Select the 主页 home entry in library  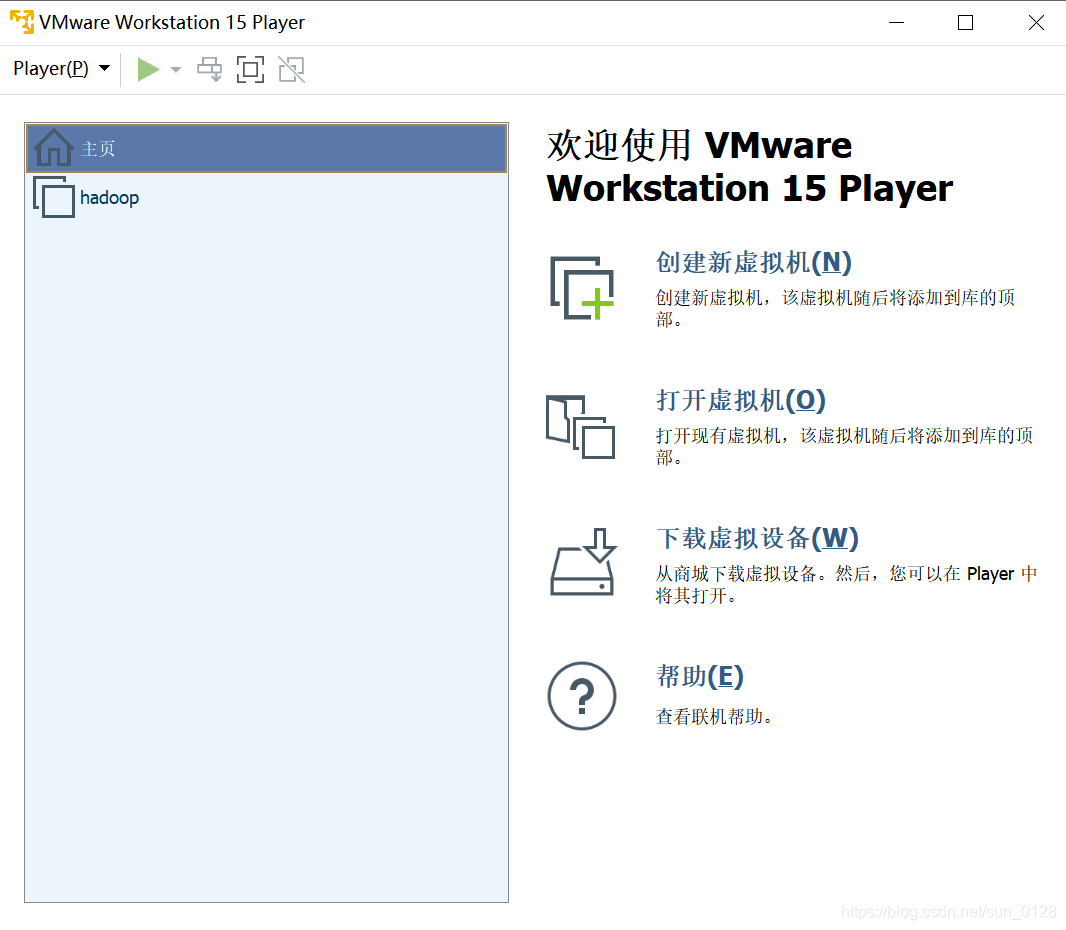tap(266, 148)
